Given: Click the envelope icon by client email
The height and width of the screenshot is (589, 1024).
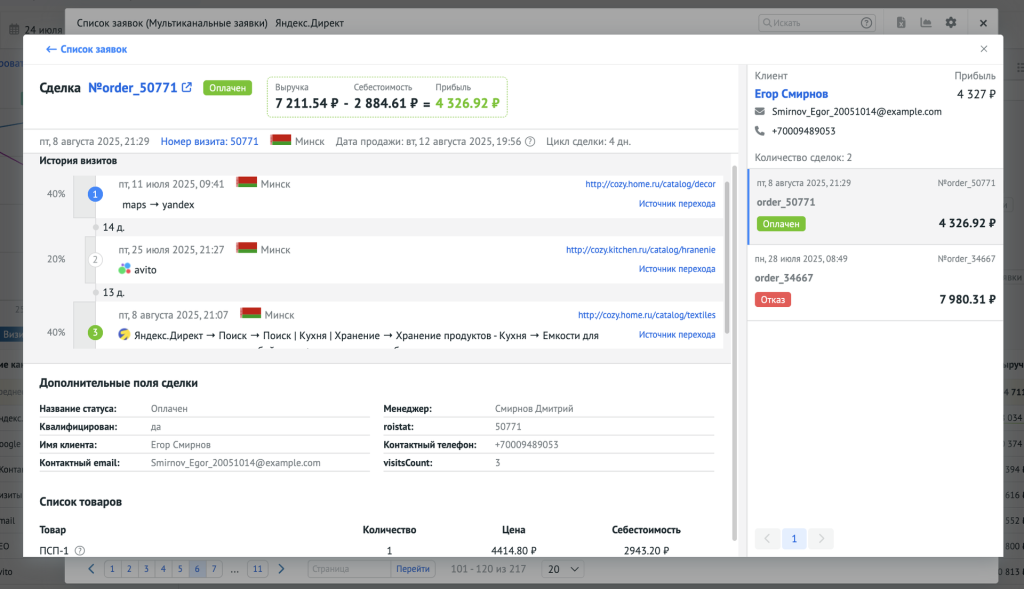Looking at the screenshot, I should (760, 112).
